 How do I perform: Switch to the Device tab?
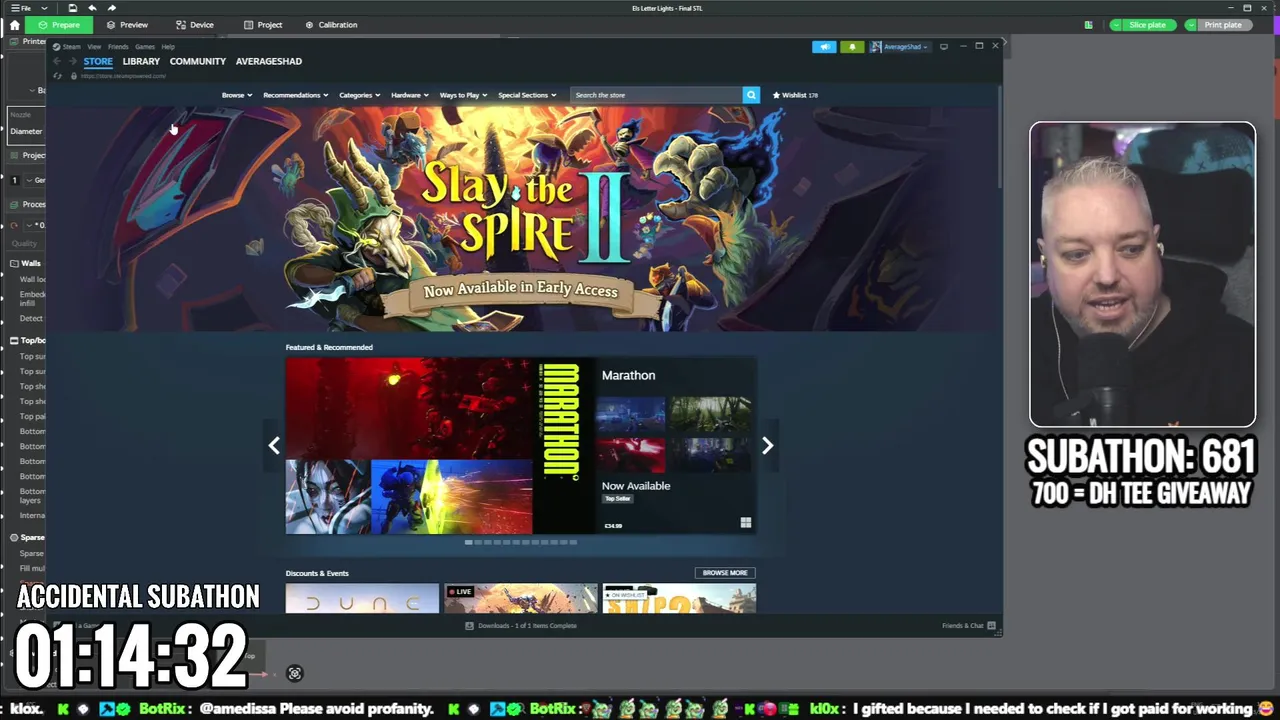coord(195,25)
